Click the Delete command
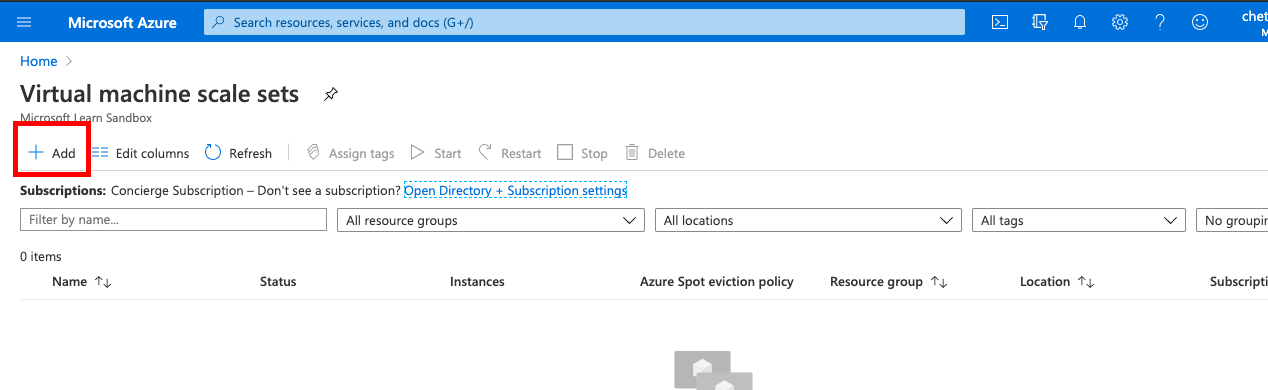This screenshot has width=1268, height=390. click(655, 153)
